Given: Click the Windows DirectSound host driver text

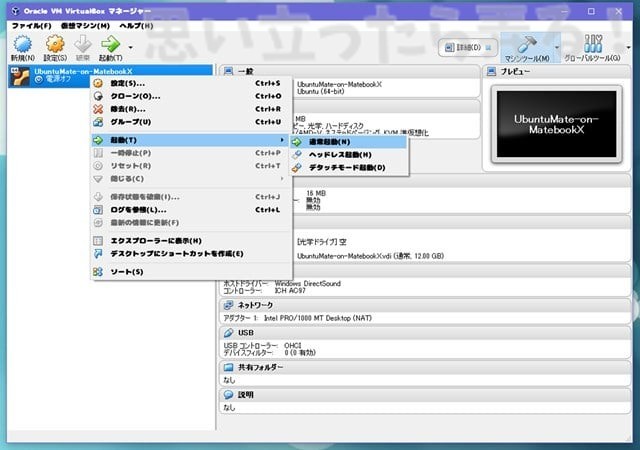Looking at the screenshot, I should pyautogui.click(x=308, y=283).
